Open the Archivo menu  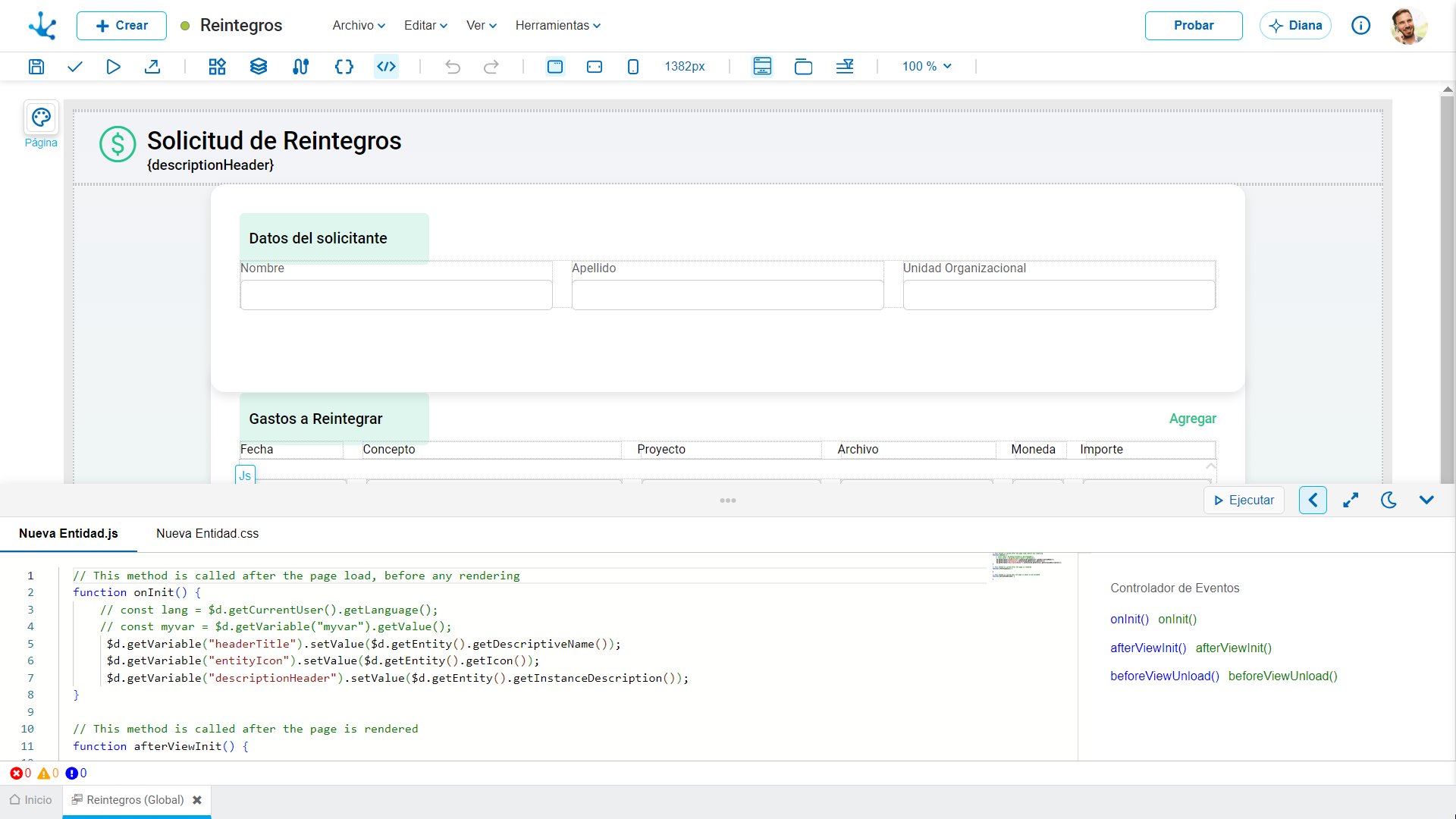click(359, 26)
